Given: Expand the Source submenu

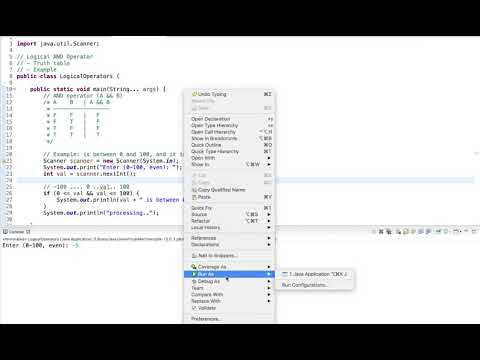Looking at the screenshot, I should click(230, 214).
